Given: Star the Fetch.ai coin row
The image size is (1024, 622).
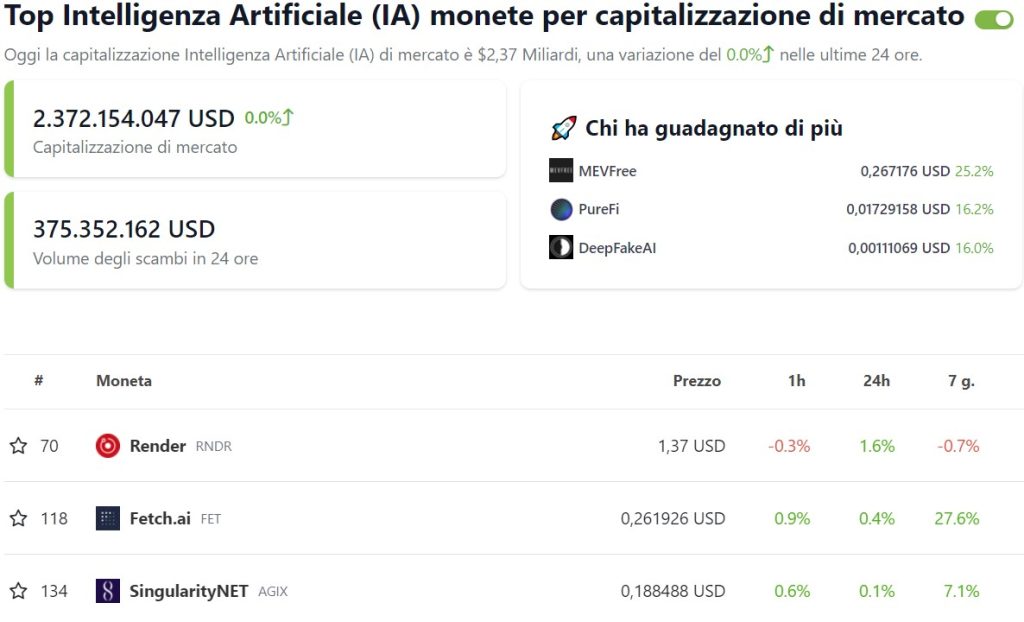Looking at the screenshot, I should 18,519.
